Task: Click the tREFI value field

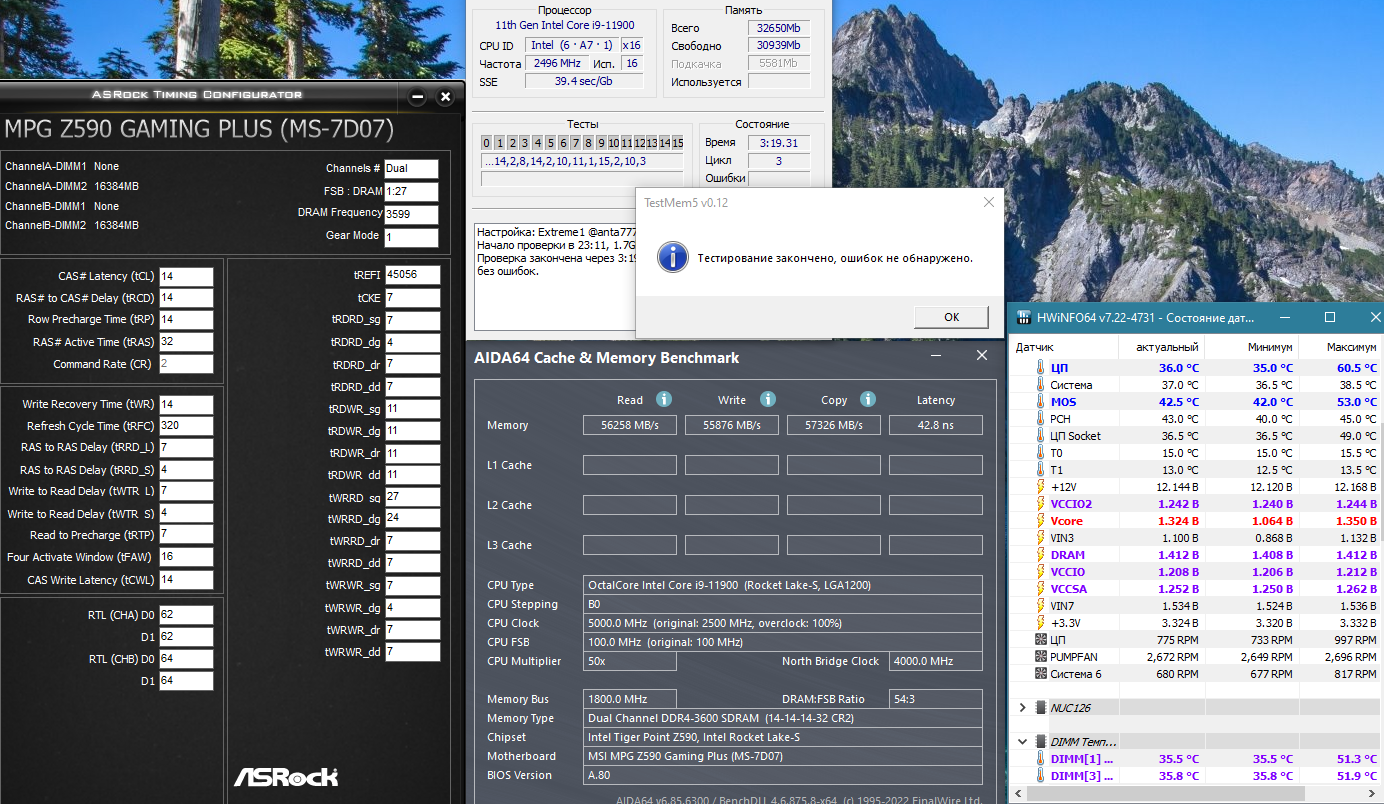Action: [412, 275]
